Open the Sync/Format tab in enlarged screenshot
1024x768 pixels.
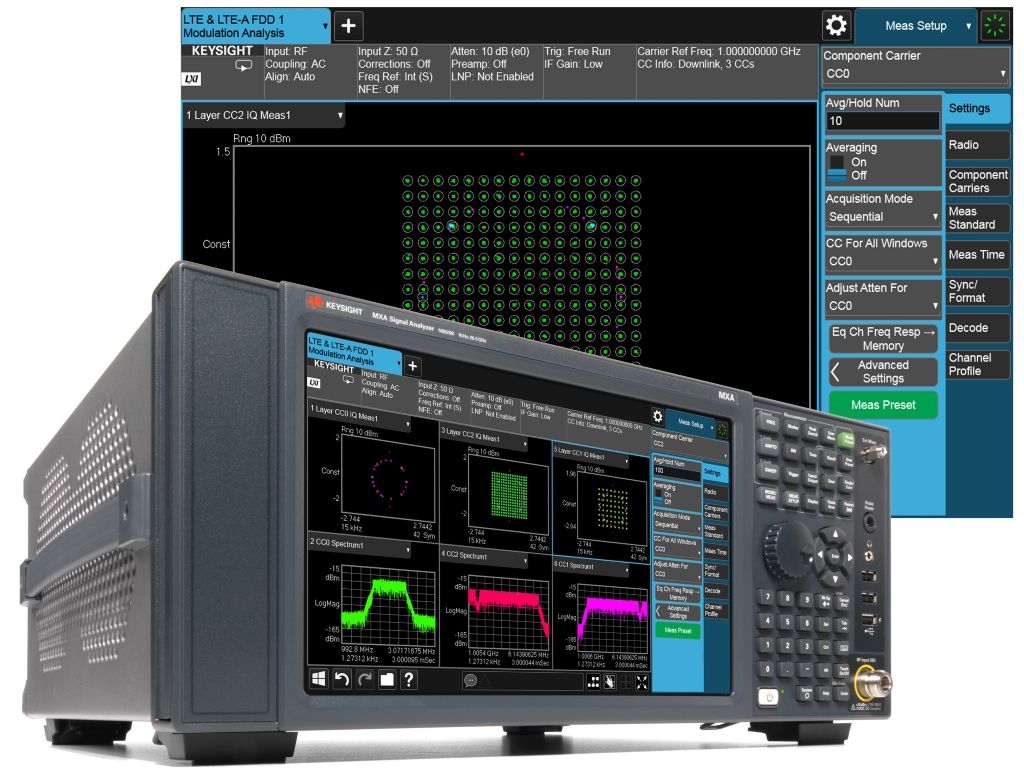[x=977, y=291]
